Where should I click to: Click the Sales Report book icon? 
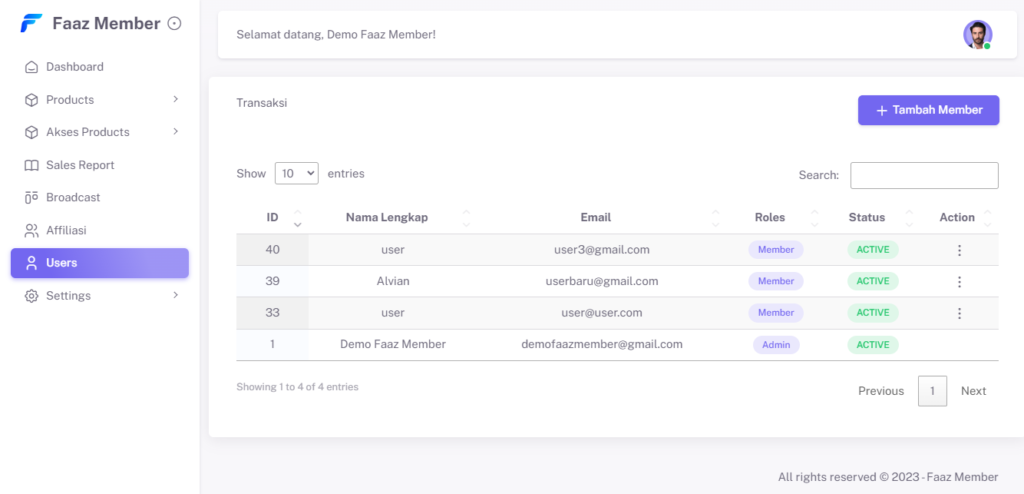point(31,165)
